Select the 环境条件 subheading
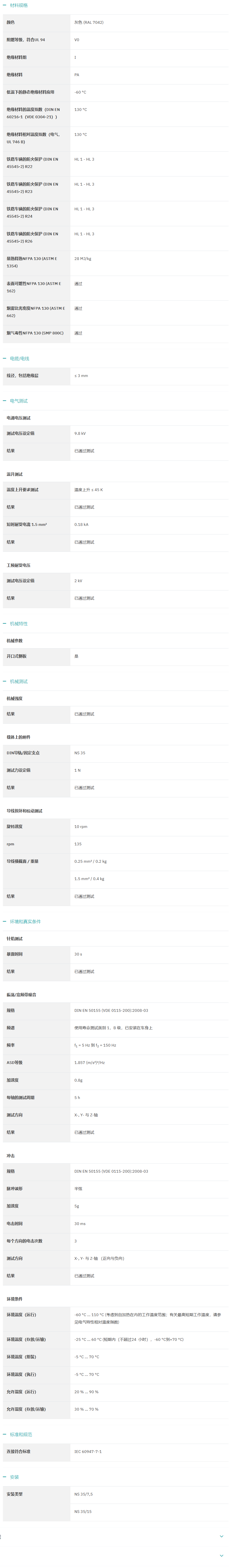The width and height of the screenshot is (230, 1568). [15, 1299]
